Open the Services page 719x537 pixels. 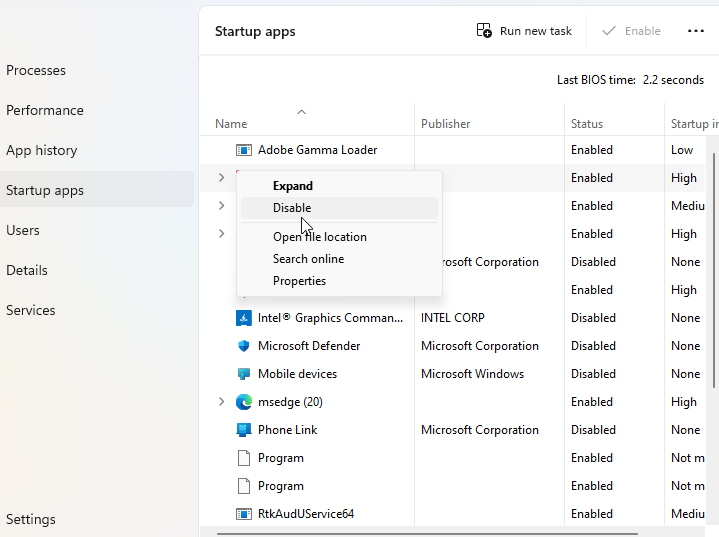31,310
